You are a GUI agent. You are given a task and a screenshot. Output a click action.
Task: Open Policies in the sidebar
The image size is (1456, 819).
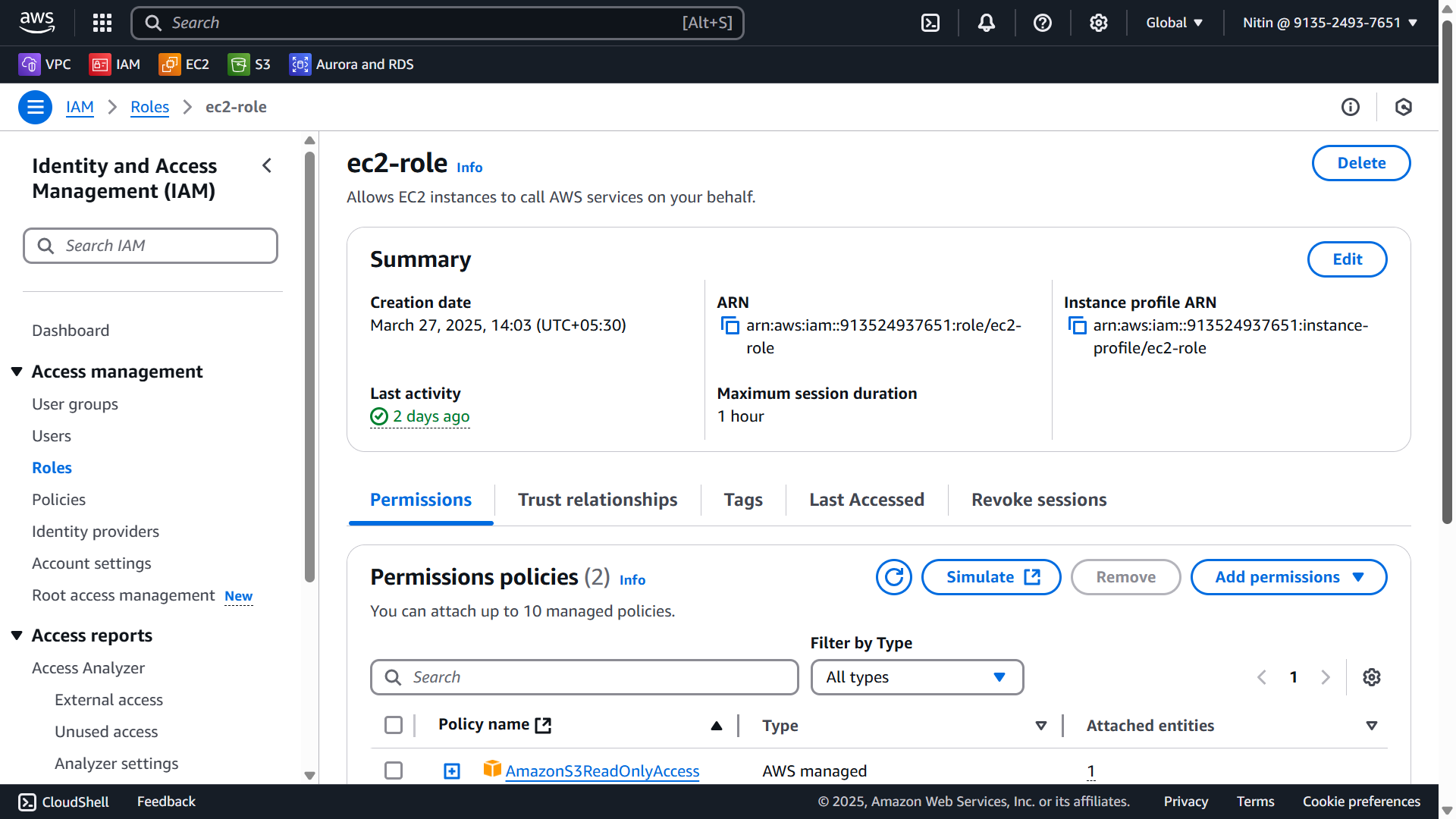pos(58,500)
